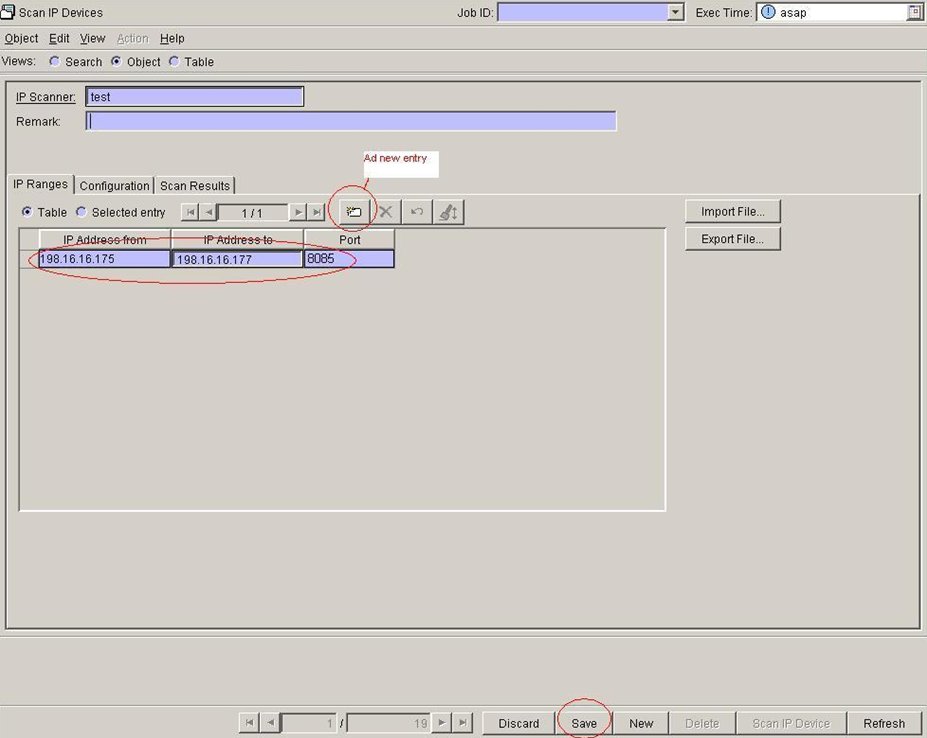
Task: Click the Port cell 8085
Action: [x=349, y=259]
